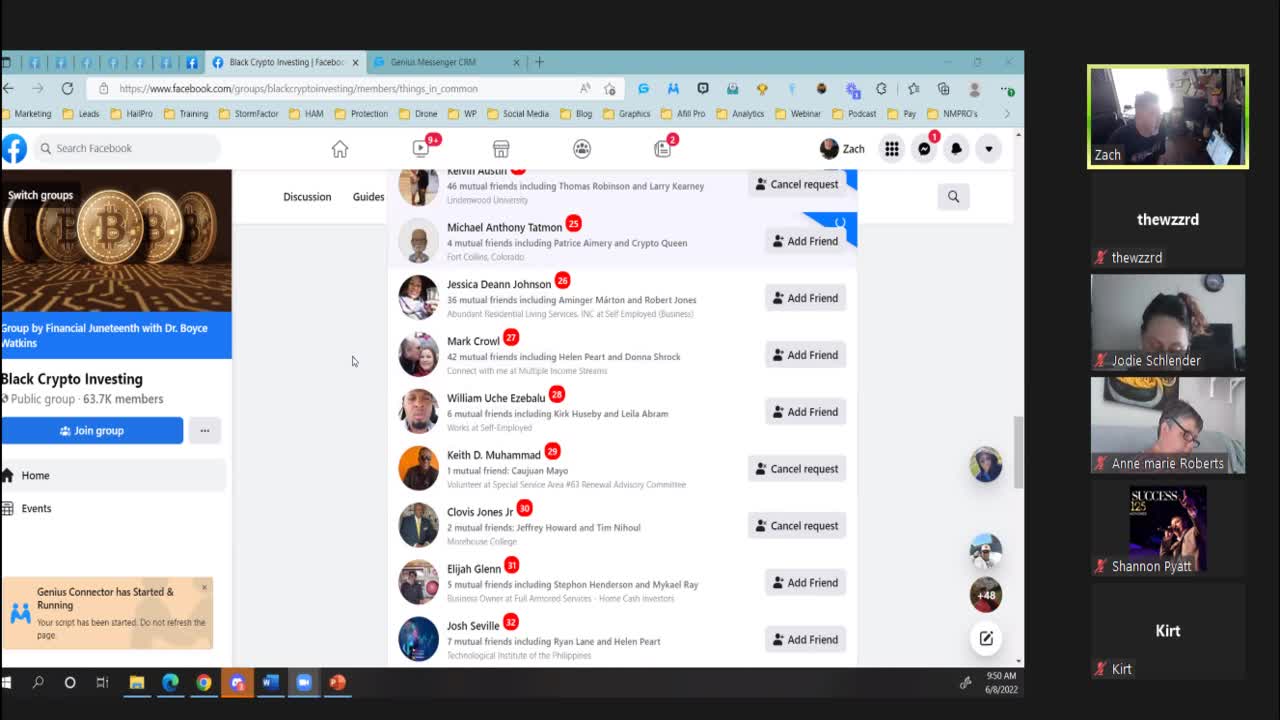Reload the page with browser refresh button
This screenshot has height=720, width=1280.
(67, 89)
